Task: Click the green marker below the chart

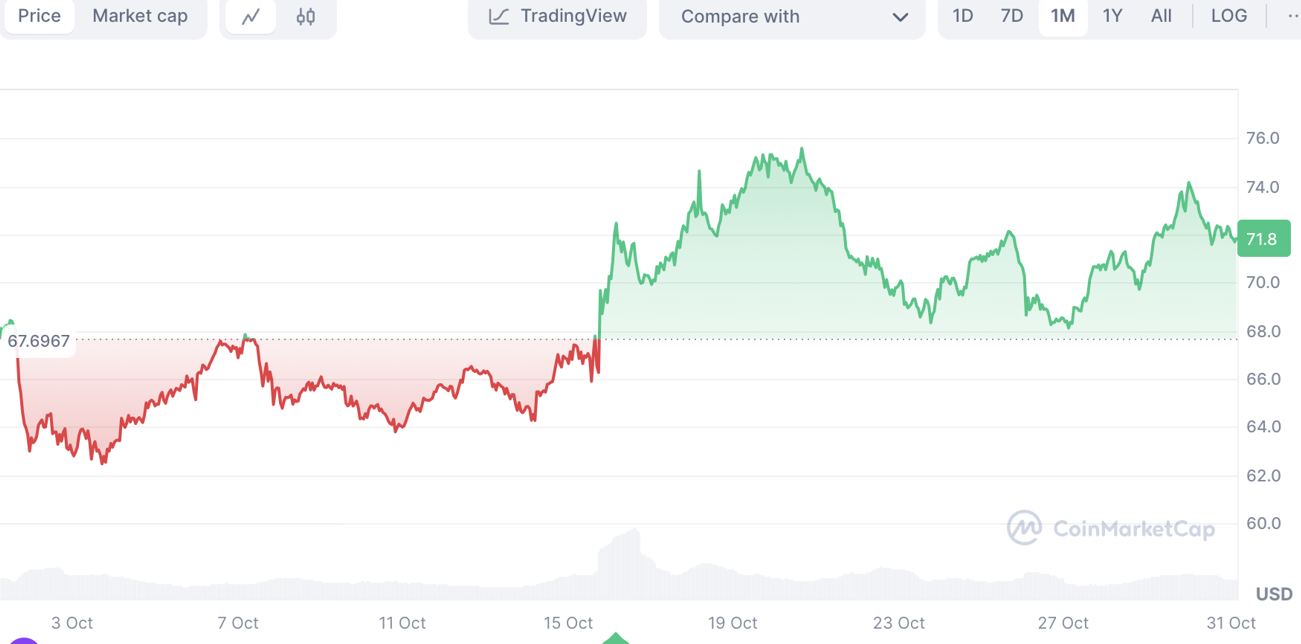Action: pyautogui.click(x=616, y=638)
